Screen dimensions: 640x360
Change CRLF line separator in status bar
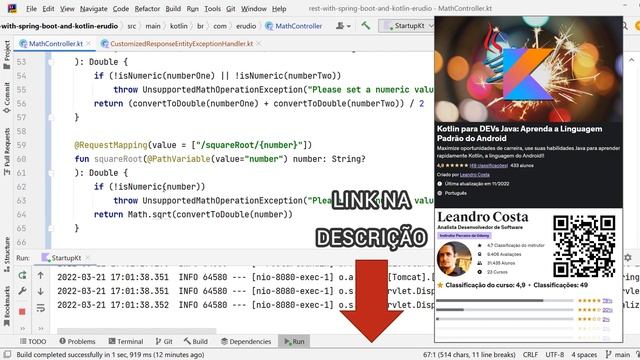[x=530, y=355]
